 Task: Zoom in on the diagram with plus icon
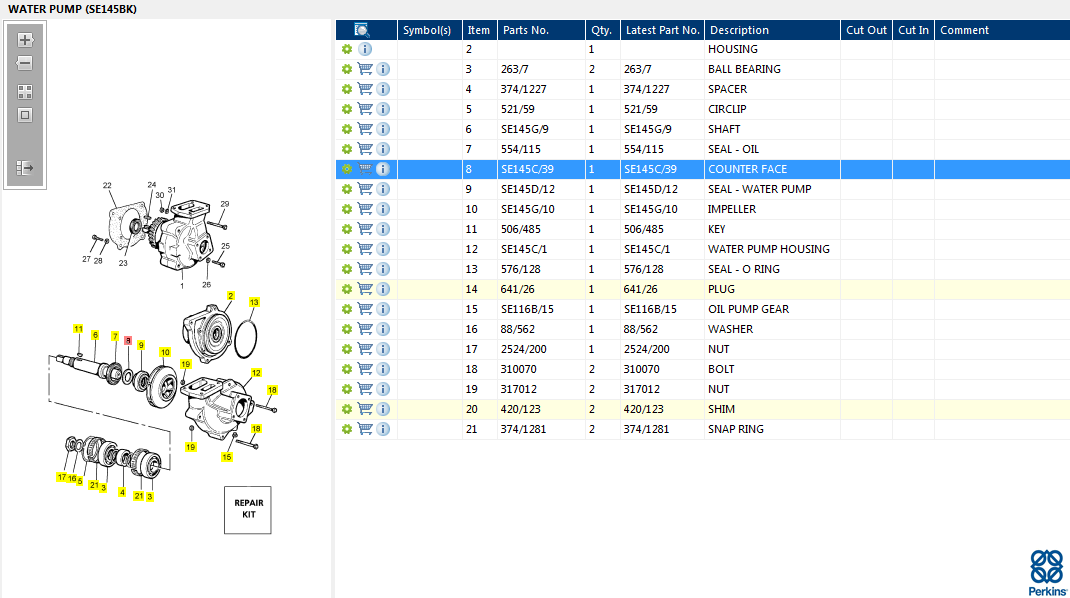point(25,40)
